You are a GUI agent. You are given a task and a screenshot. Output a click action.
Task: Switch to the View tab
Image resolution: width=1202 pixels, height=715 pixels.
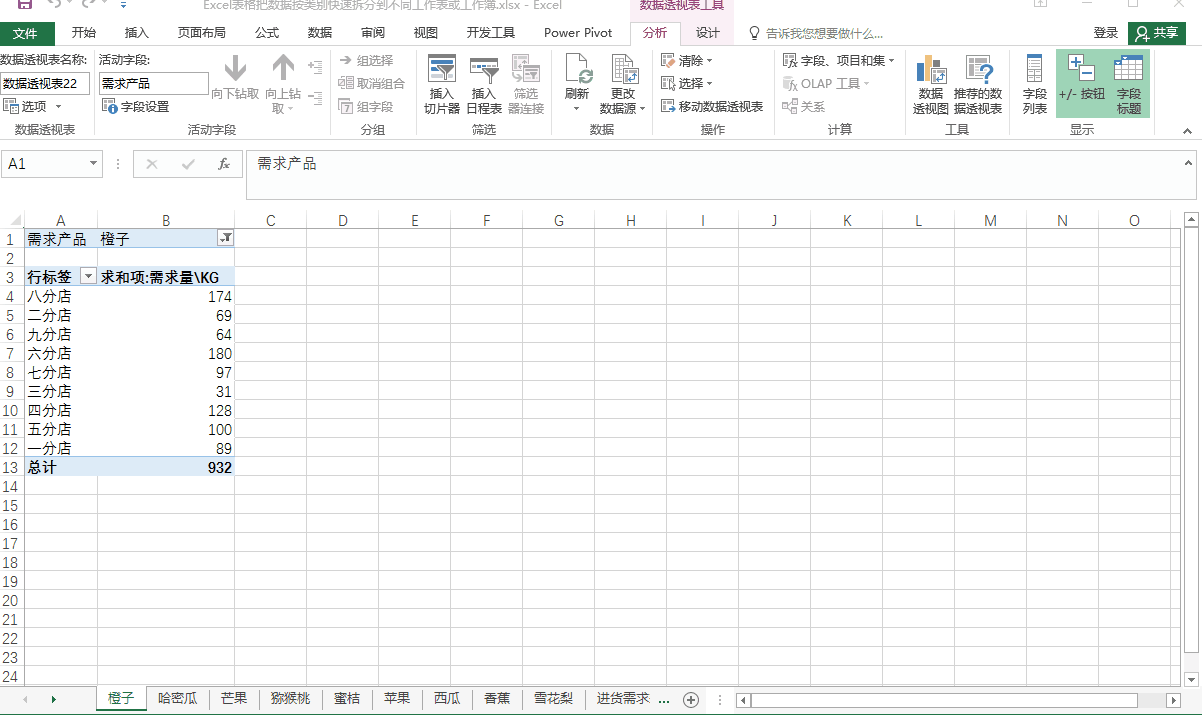426,33
